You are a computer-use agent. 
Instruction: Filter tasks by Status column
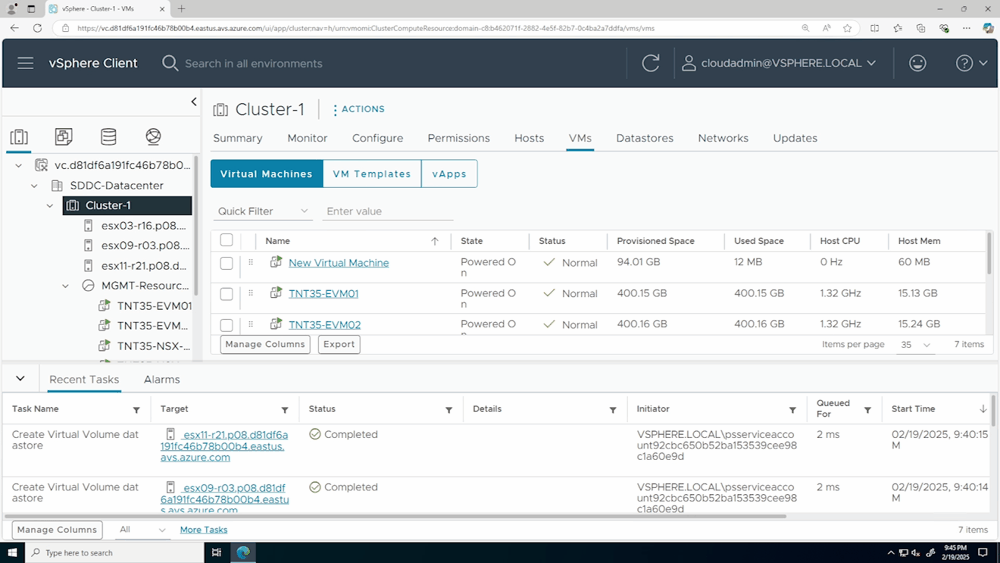coord(448,410)
